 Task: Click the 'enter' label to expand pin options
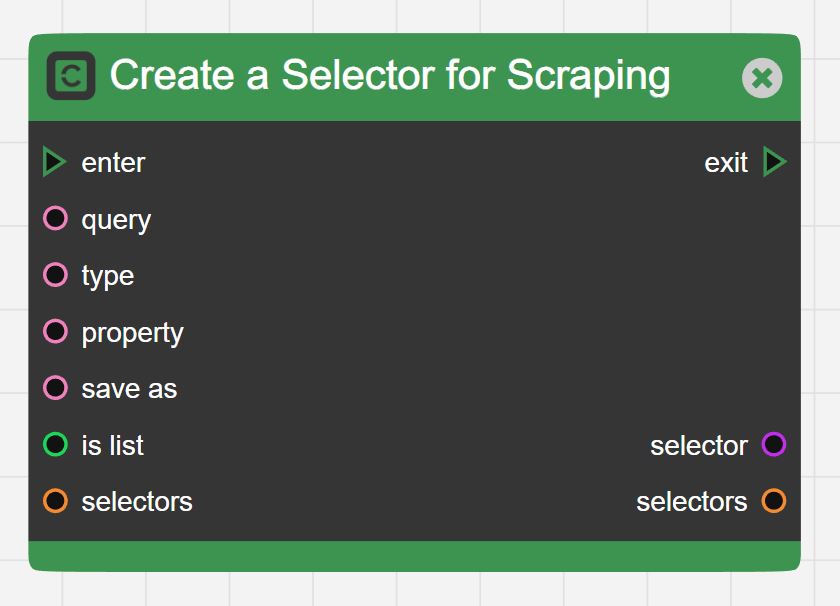click(113, 162)
